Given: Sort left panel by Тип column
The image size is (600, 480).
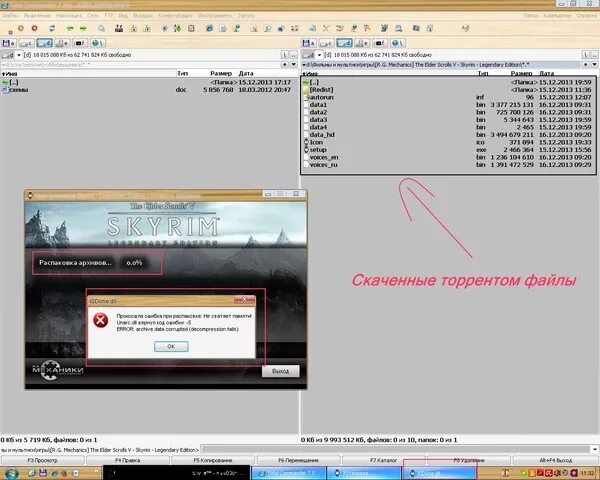Looking at the screenshot, I should (183, 73).
